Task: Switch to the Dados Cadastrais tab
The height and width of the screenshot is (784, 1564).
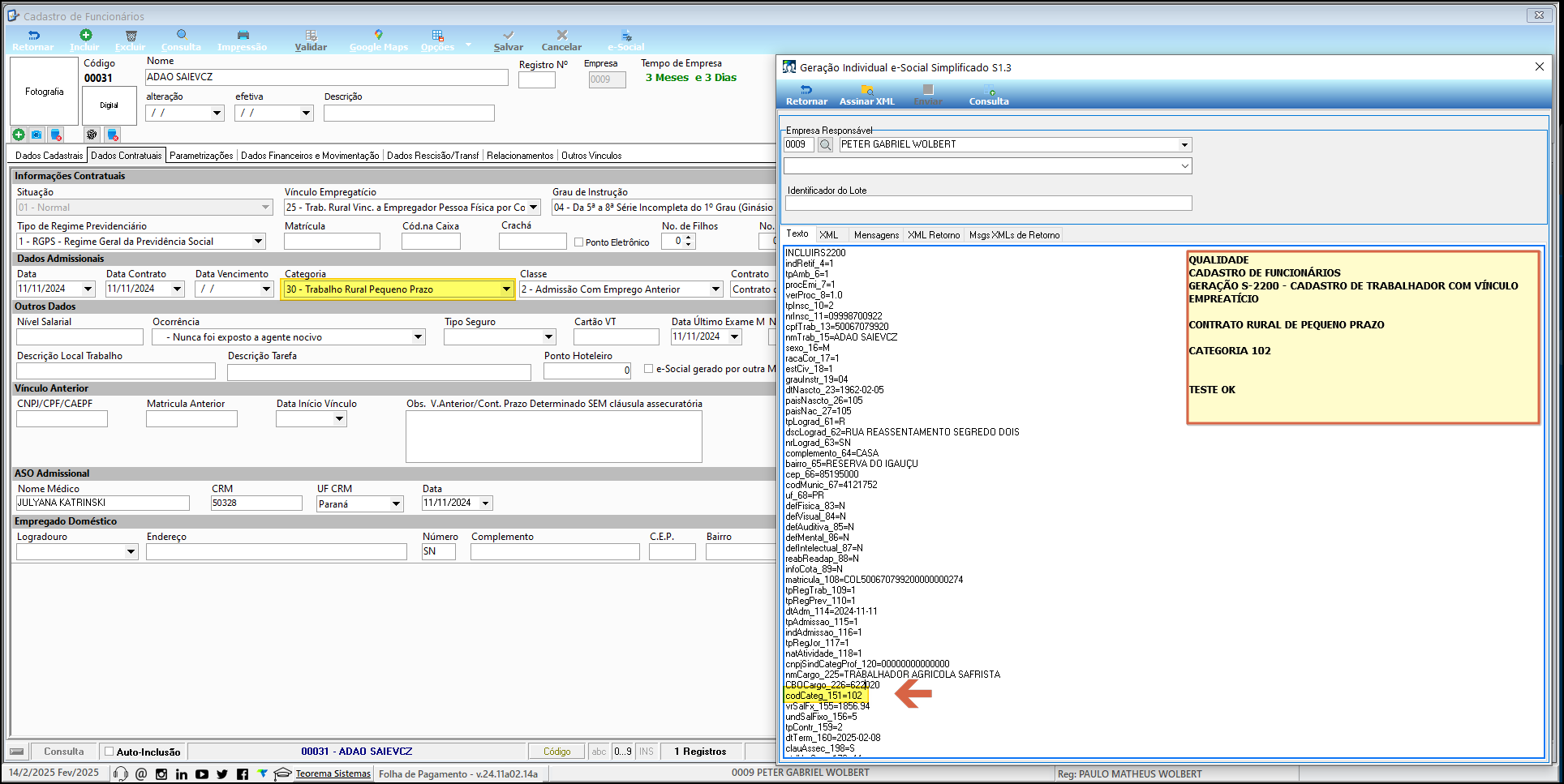Action: tap(49, 155)
